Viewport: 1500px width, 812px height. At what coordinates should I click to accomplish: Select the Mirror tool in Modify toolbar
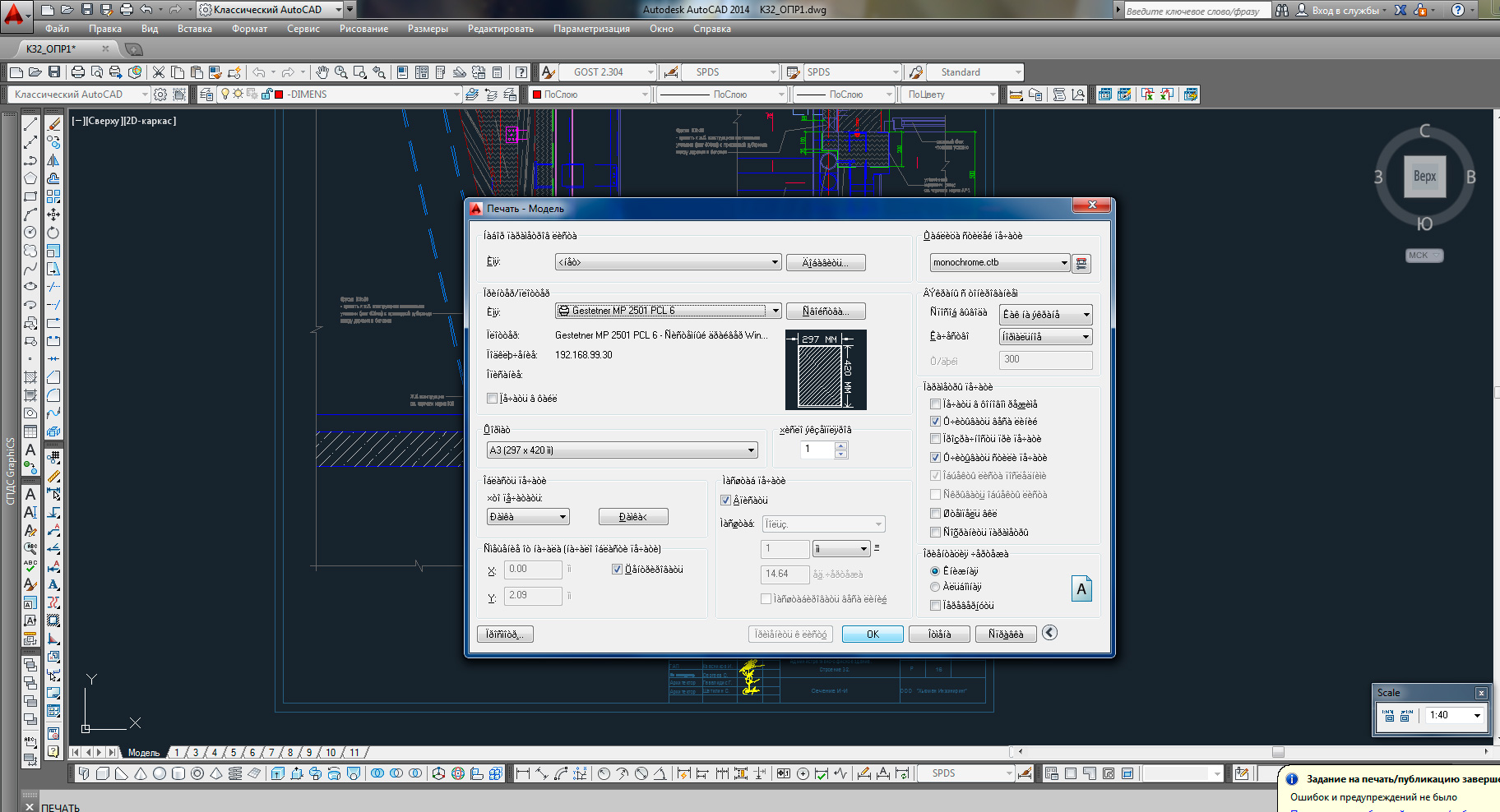coord(53,160)
